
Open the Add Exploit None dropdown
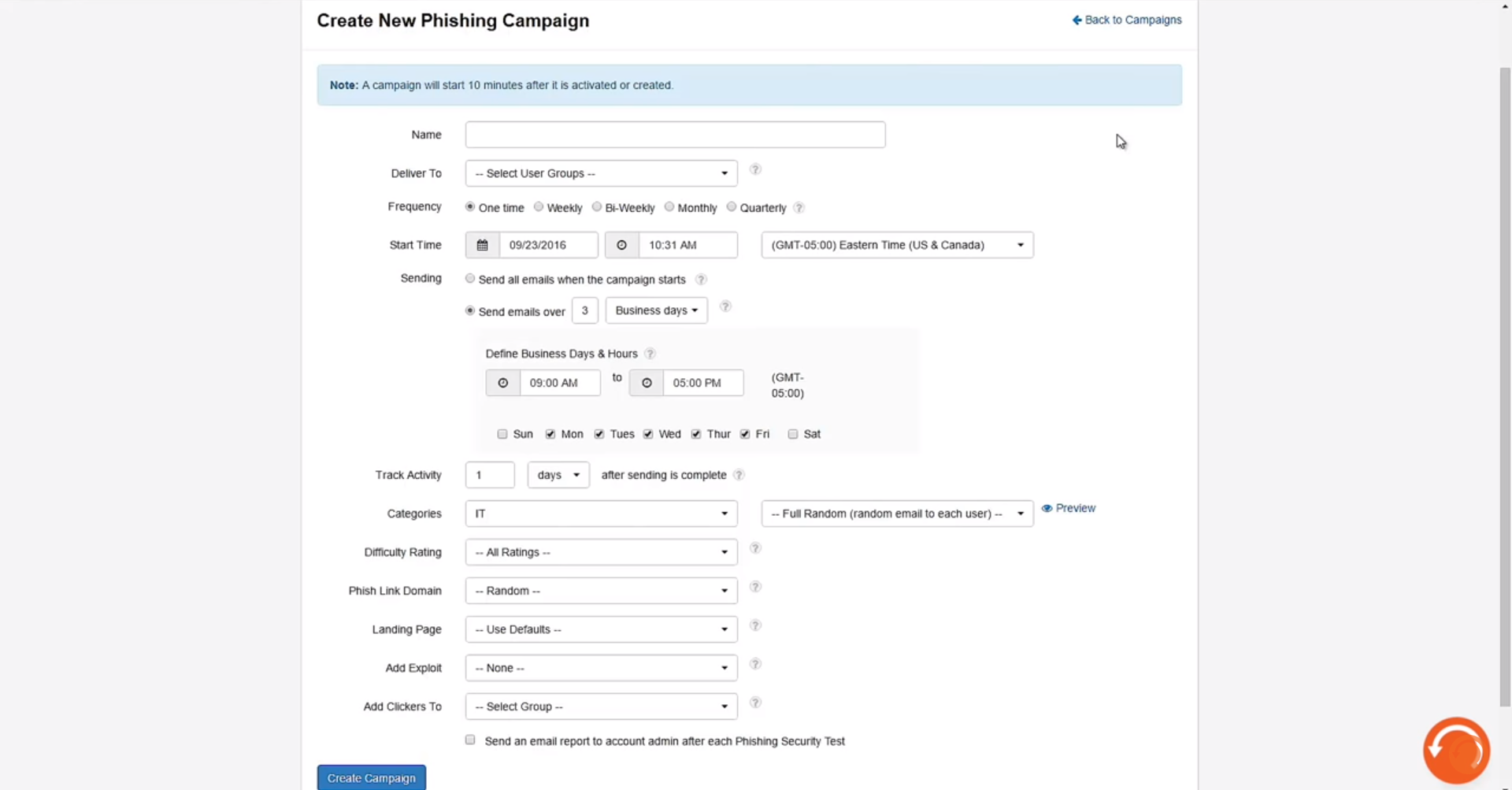(x=601, y=668)
